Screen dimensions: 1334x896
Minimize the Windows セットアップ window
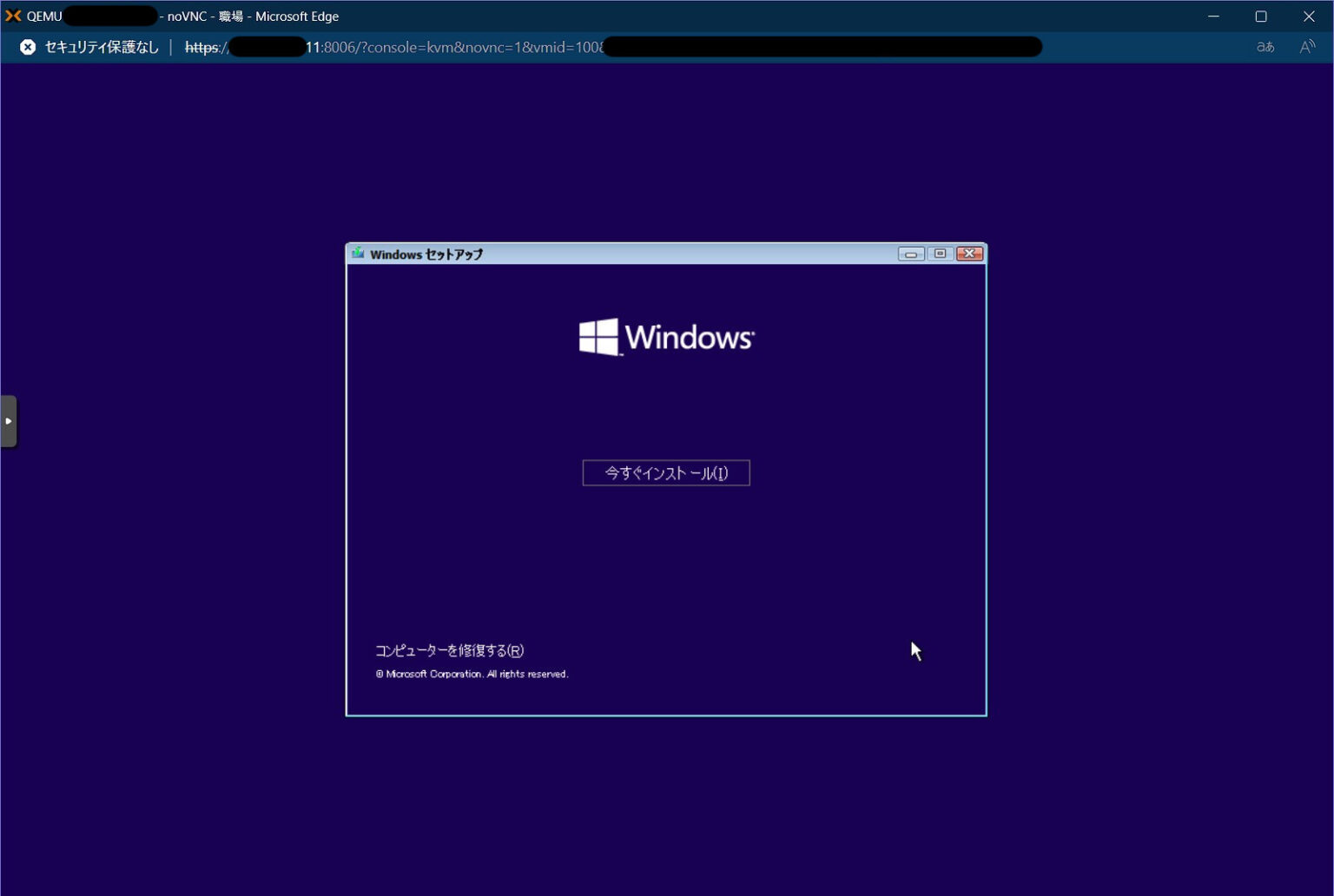910,254
